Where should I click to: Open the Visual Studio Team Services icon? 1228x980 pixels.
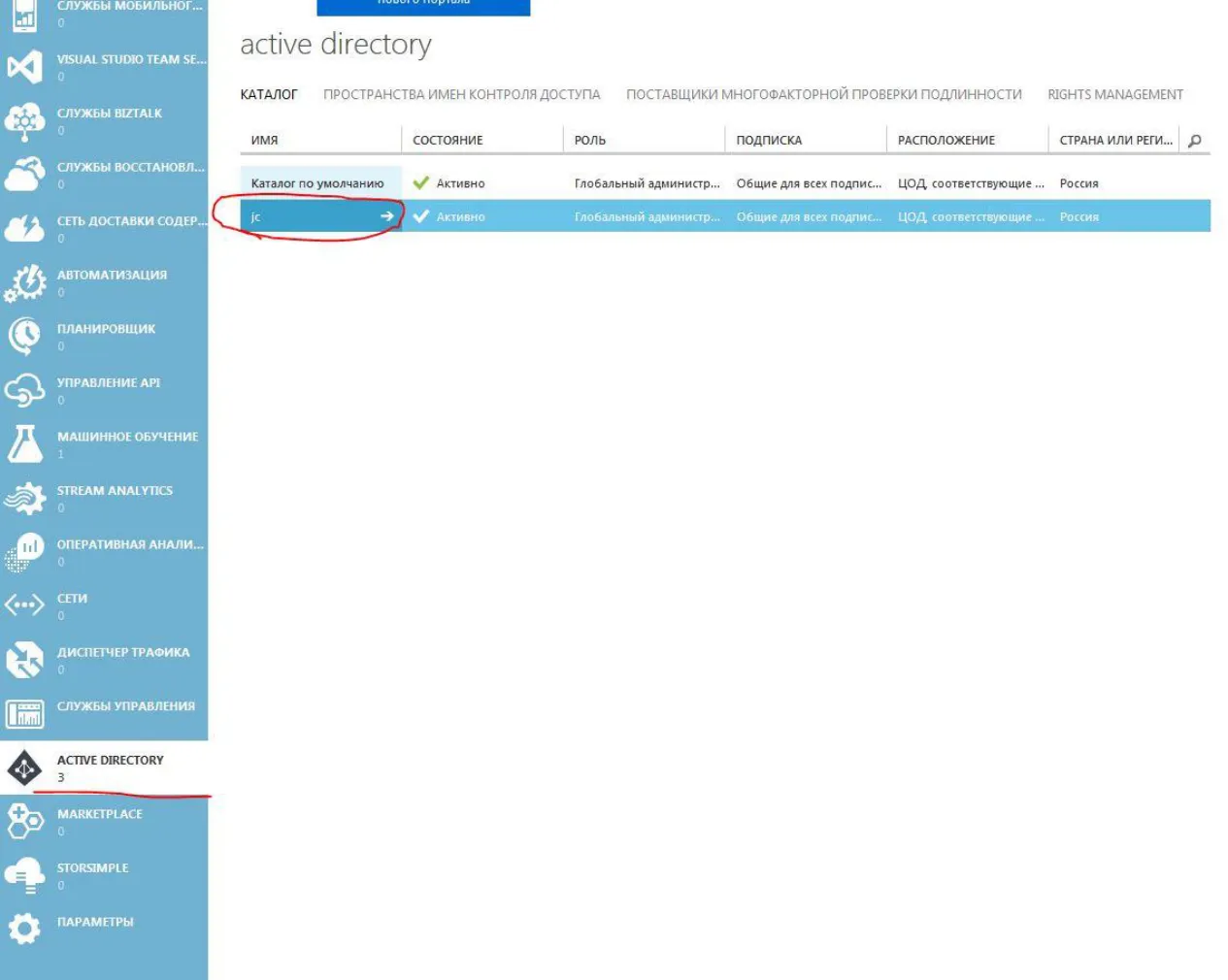(x=24, y=67)
